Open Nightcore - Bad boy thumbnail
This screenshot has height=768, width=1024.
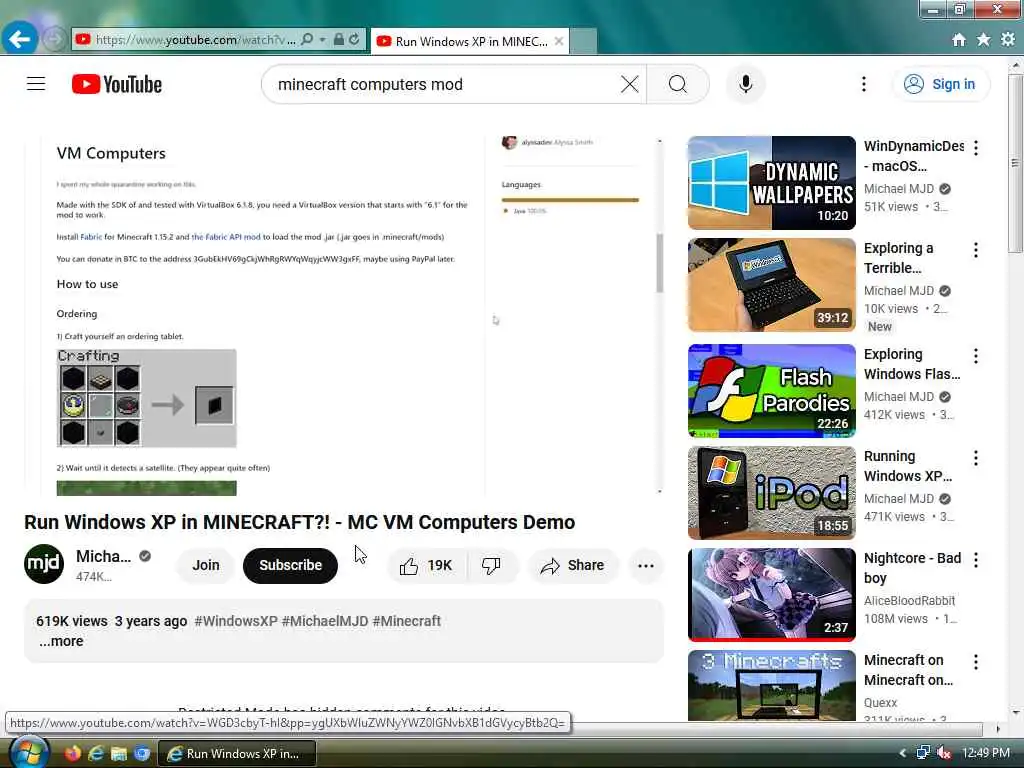(x=771, y=595)
